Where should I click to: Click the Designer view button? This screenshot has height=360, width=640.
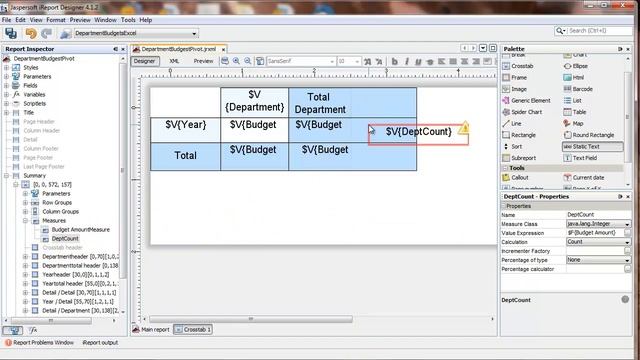144,61
